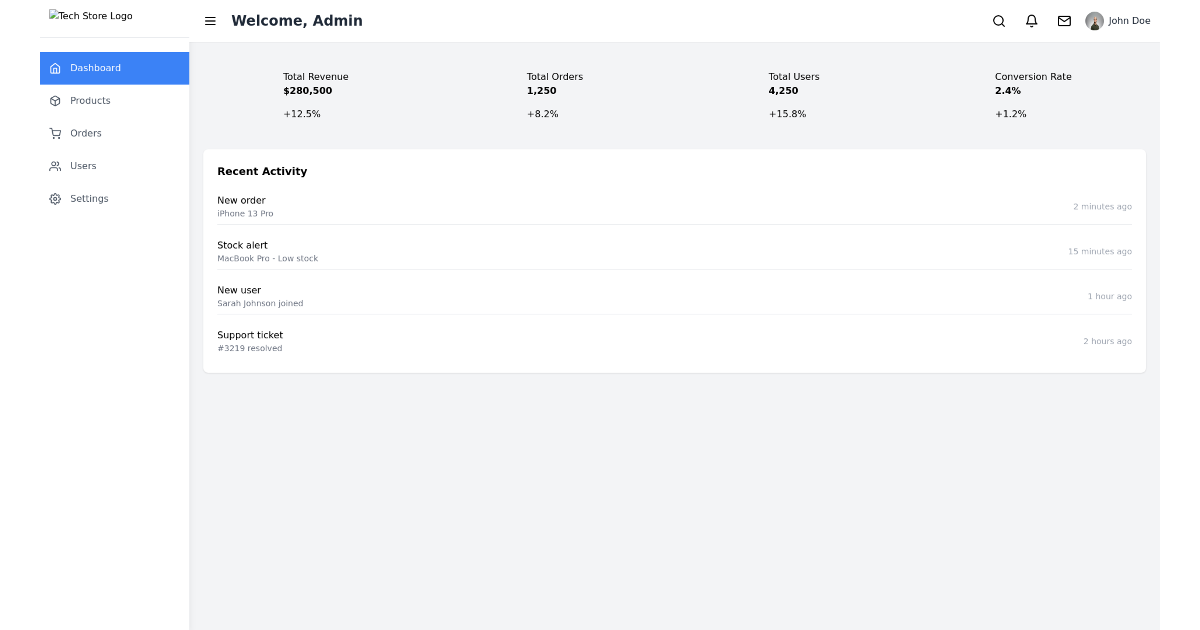Open search using magnifier icon
This screenshot has width=1200, height=630.
click(998, 21)
